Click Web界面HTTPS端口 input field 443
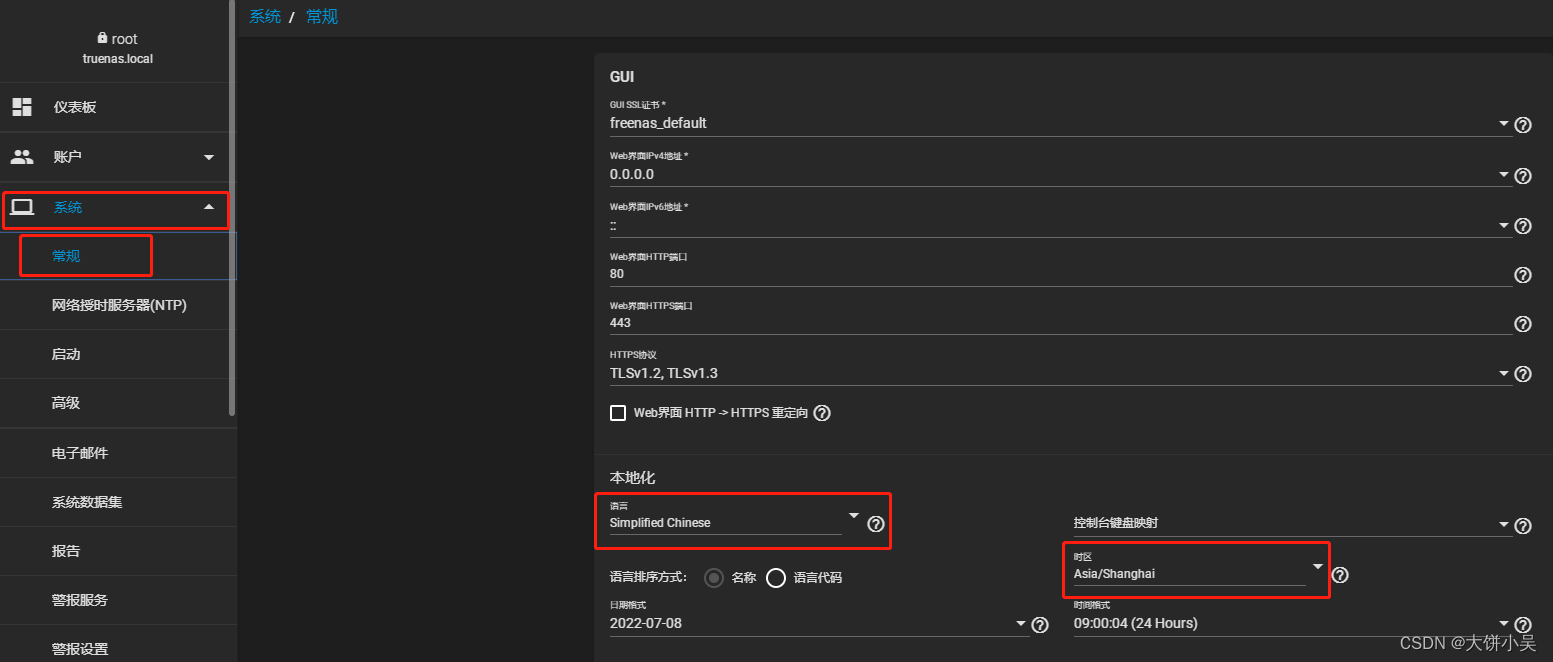Viewport: 1553px width, 662px height. [1060, 323]
